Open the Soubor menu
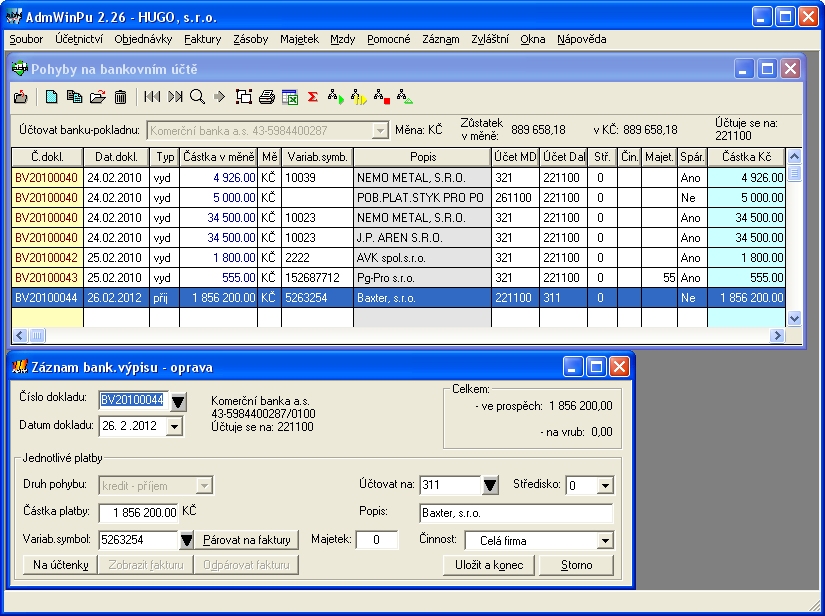 (26, 39)
